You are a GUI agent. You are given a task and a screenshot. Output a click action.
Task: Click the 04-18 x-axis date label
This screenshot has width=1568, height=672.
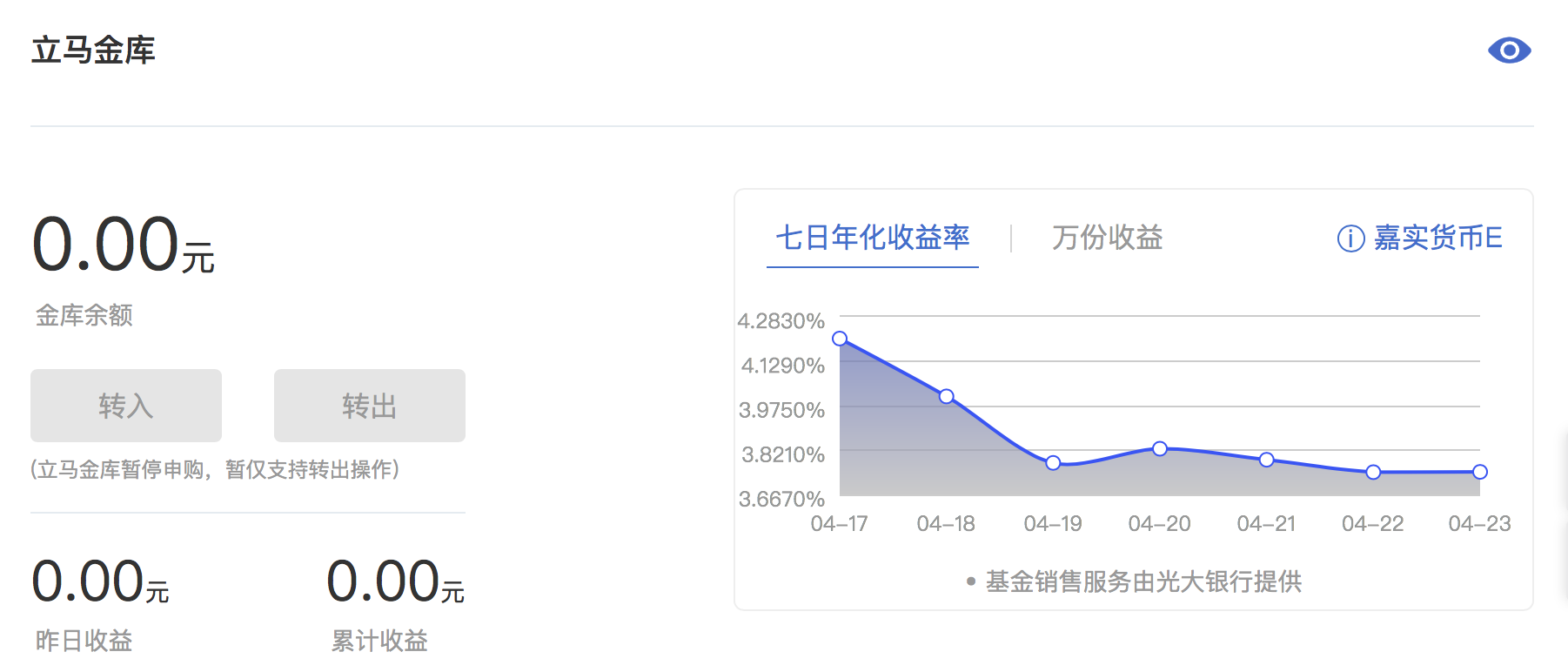coord(947,523)
